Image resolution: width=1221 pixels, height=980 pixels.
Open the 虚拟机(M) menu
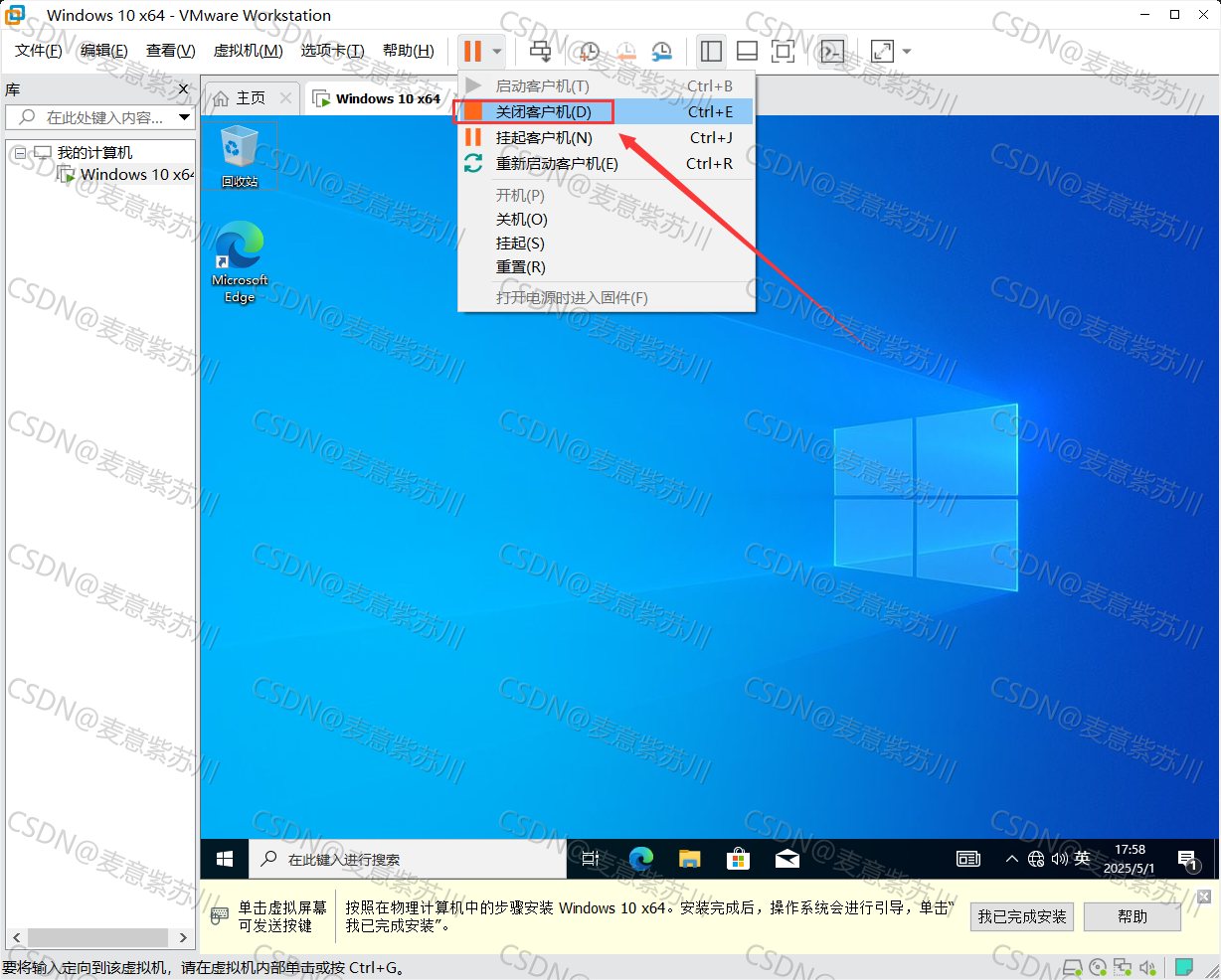click(x=248, y=51)
